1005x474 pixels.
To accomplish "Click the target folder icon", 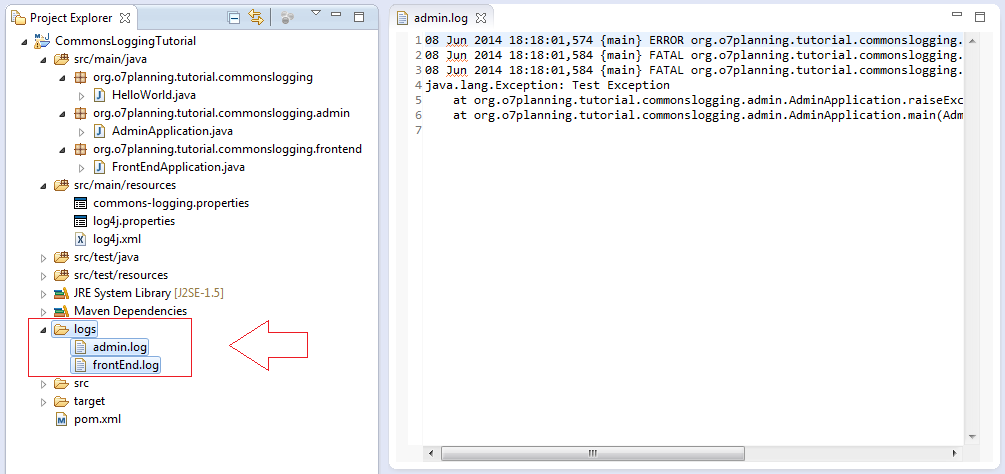I will 61,402.
